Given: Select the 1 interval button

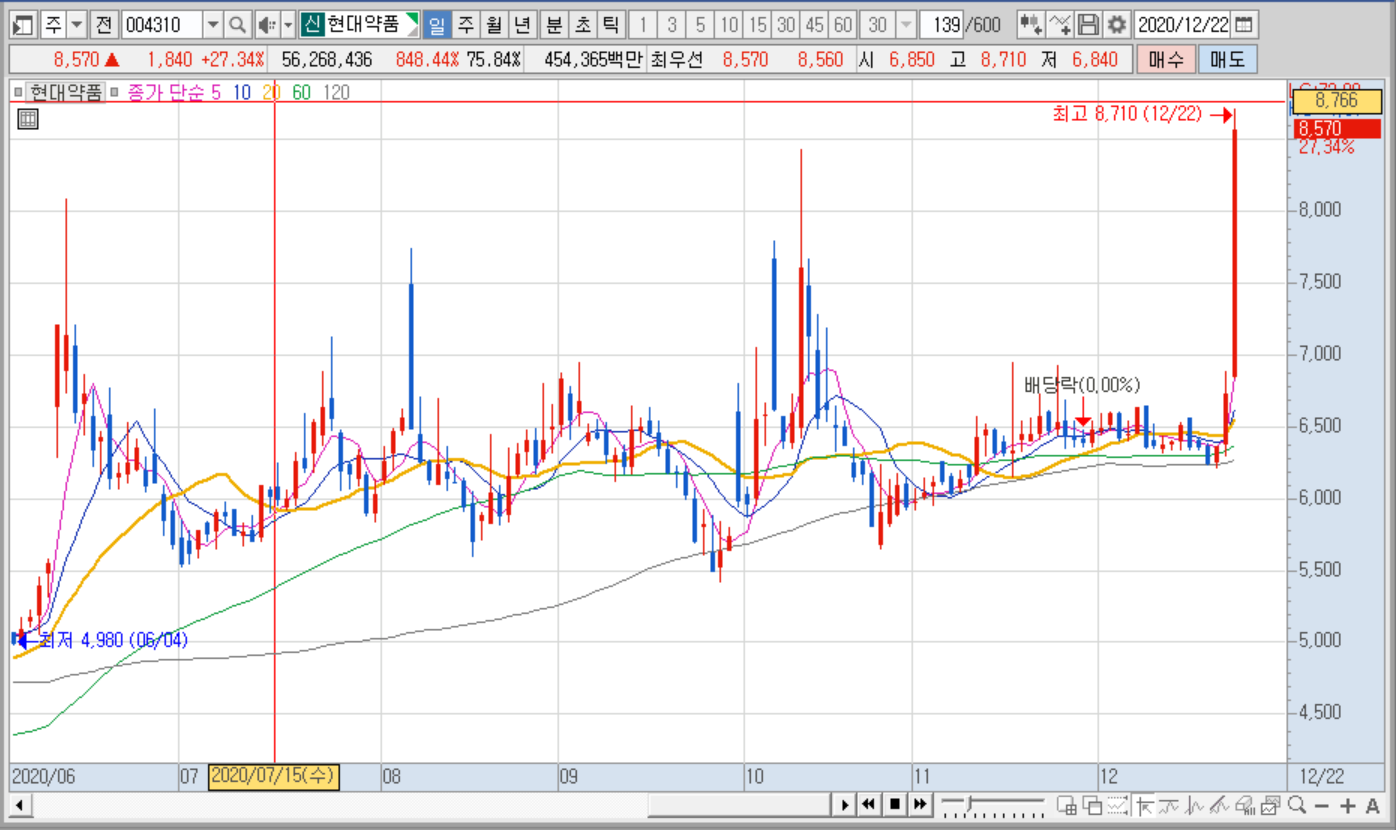Looking at the screenshot, I should click(643, 25).
